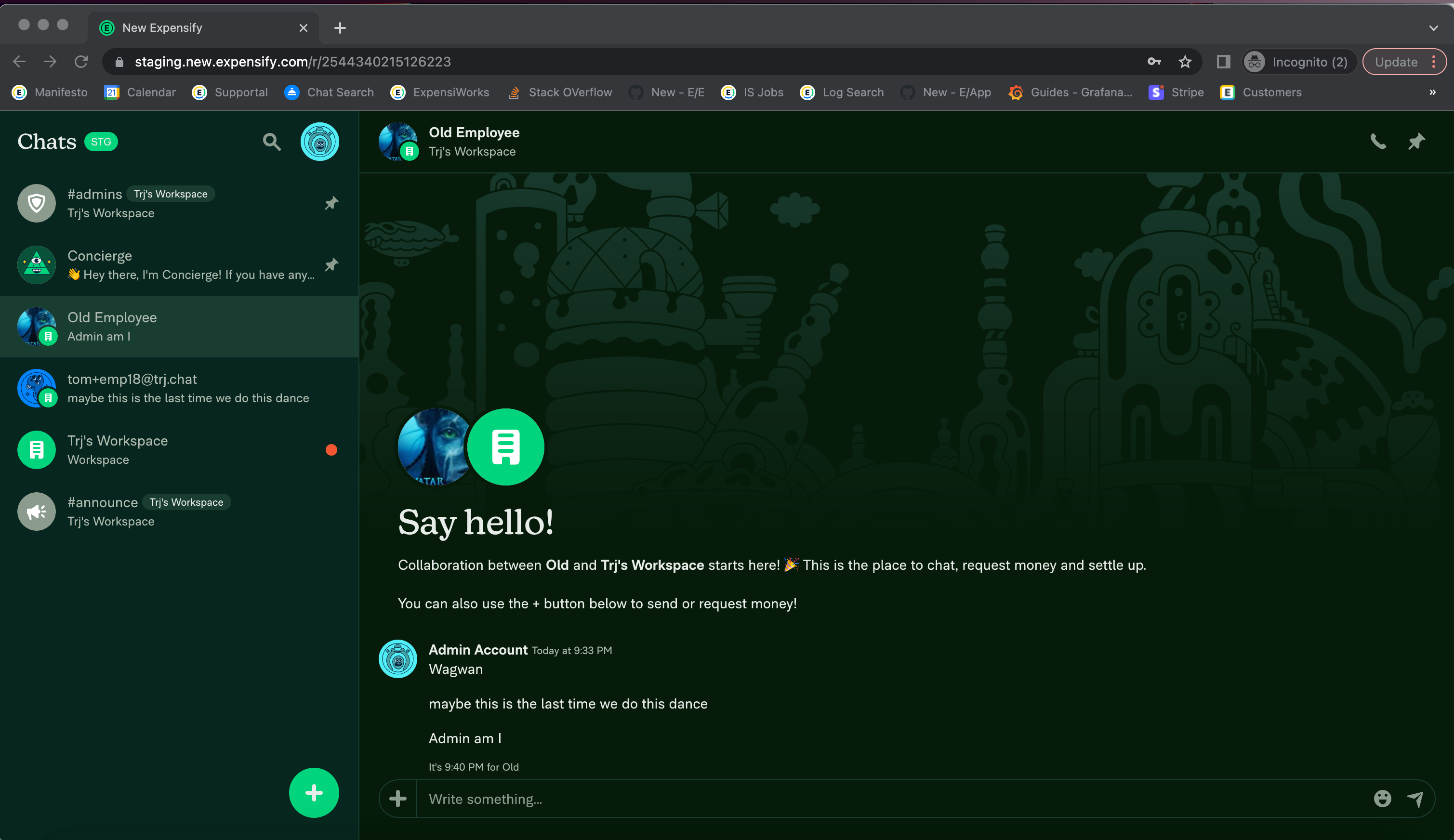
Task: Open the account avatar in Chats header
Action: (319, 142)
